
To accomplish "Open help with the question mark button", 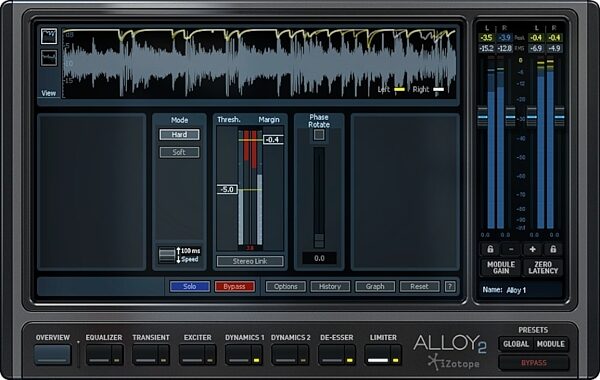I will (450, 286).
